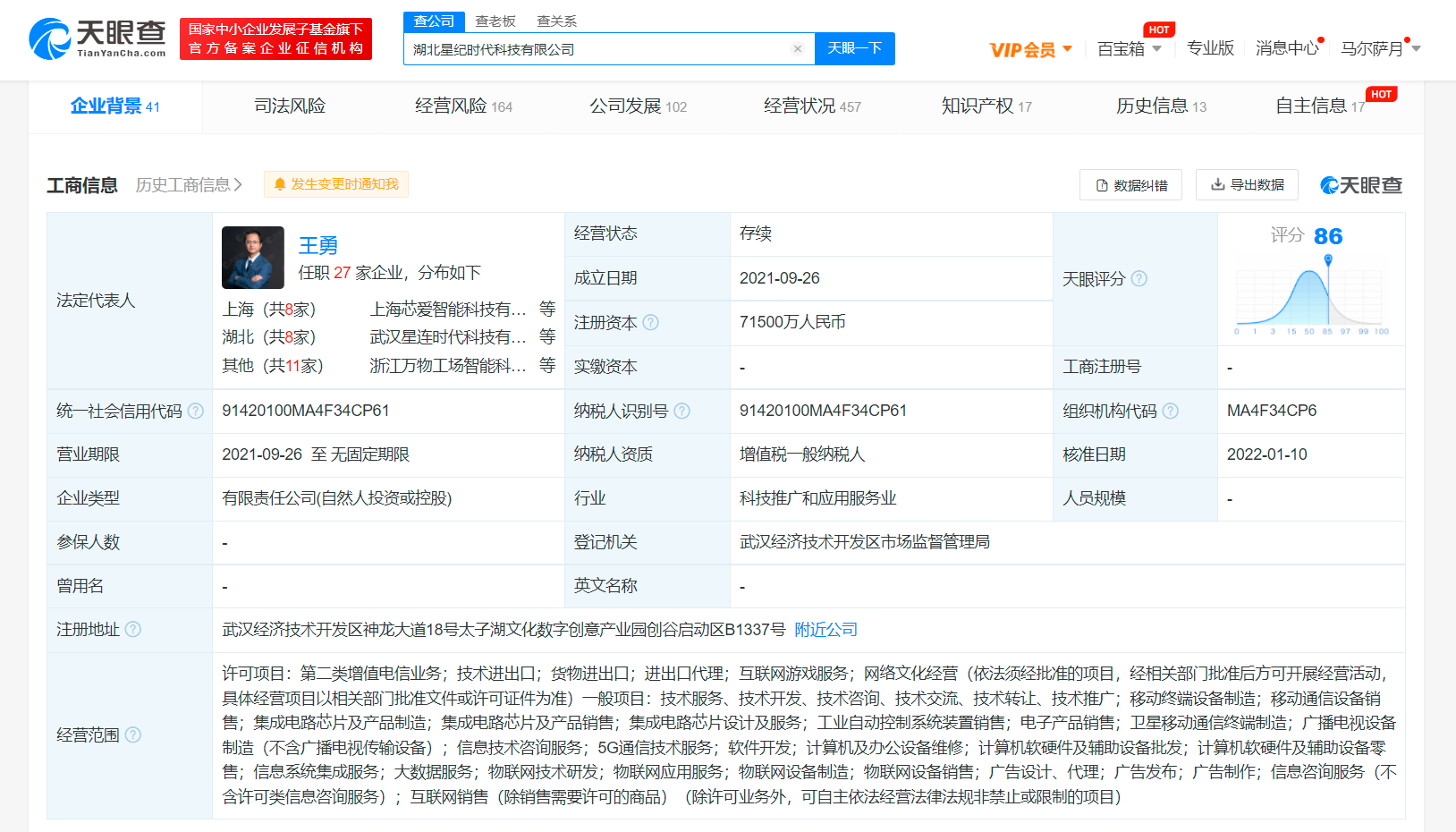Click the 天眼一下 search button
Viewport: 1456px width, 832px height.
[855, 48]
